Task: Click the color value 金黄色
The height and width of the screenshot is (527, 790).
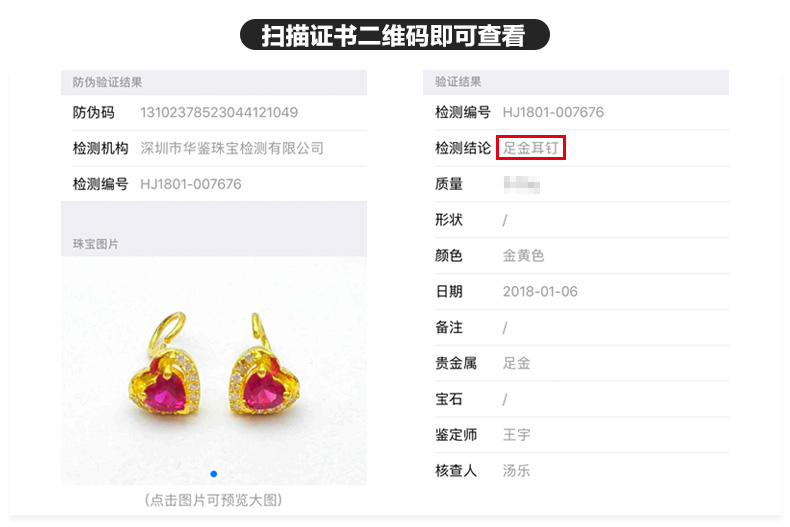Action: [523, 255]
